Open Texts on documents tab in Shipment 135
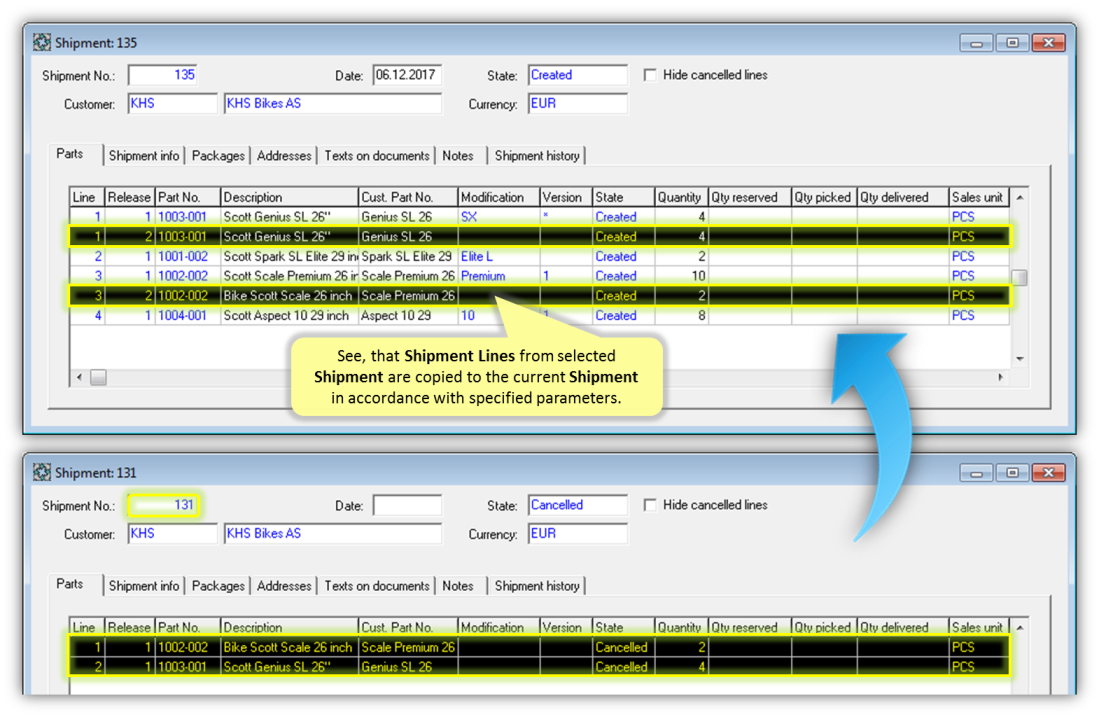 pos(376,156)
